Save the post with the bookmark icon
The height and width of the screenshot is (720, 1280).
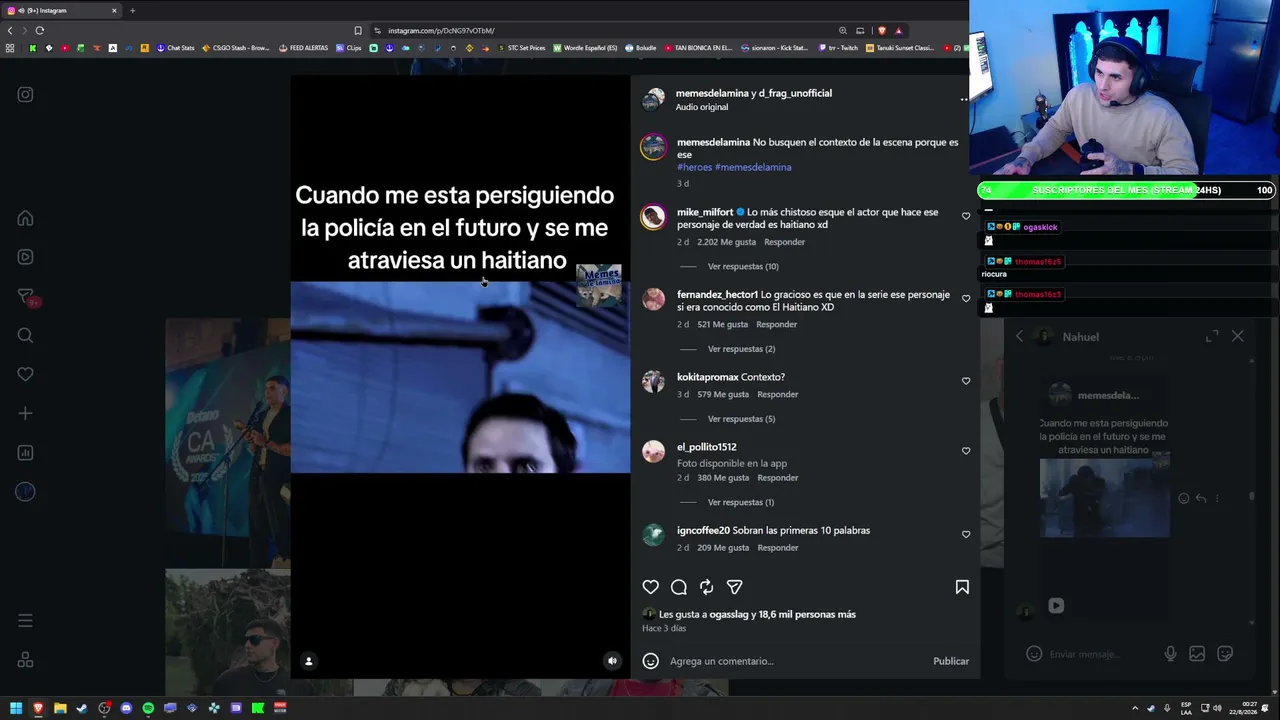coord(962,587)
